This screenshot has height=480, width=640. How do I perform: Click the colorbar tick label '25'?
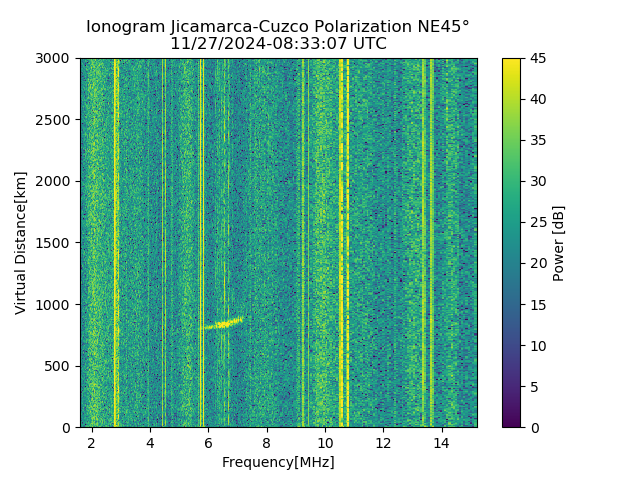[538, 222]
